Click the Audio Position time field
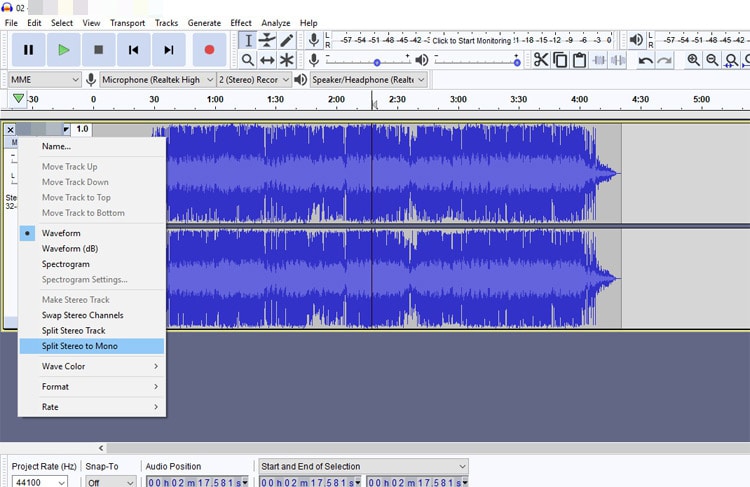Screen dimensions: 750x487 click(197, 482)
